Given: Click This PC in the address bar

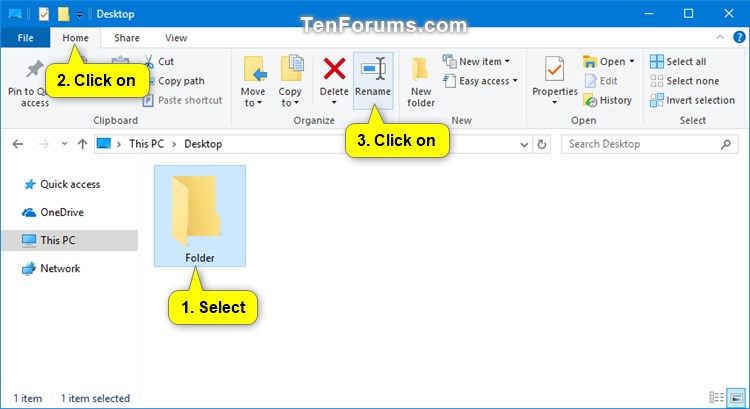Looking at the screenshot, I should coord(146,144).
